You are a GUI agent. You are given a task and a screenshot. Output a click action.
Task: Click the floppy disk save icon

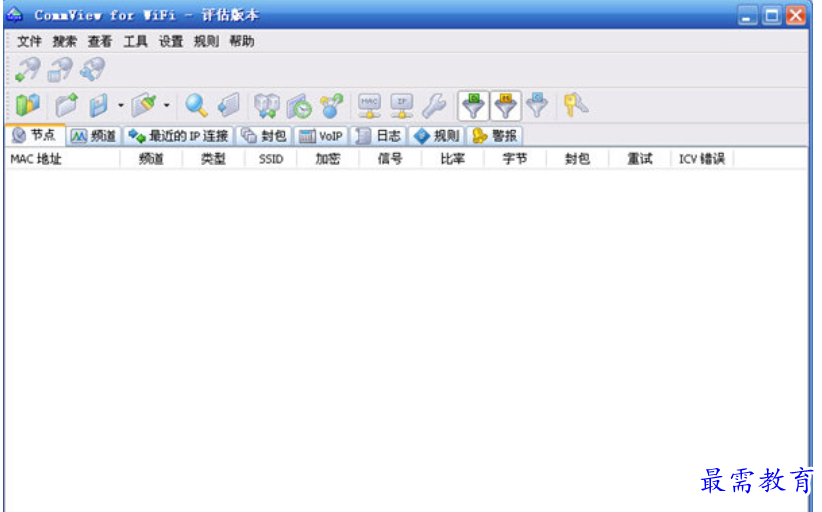98,105
